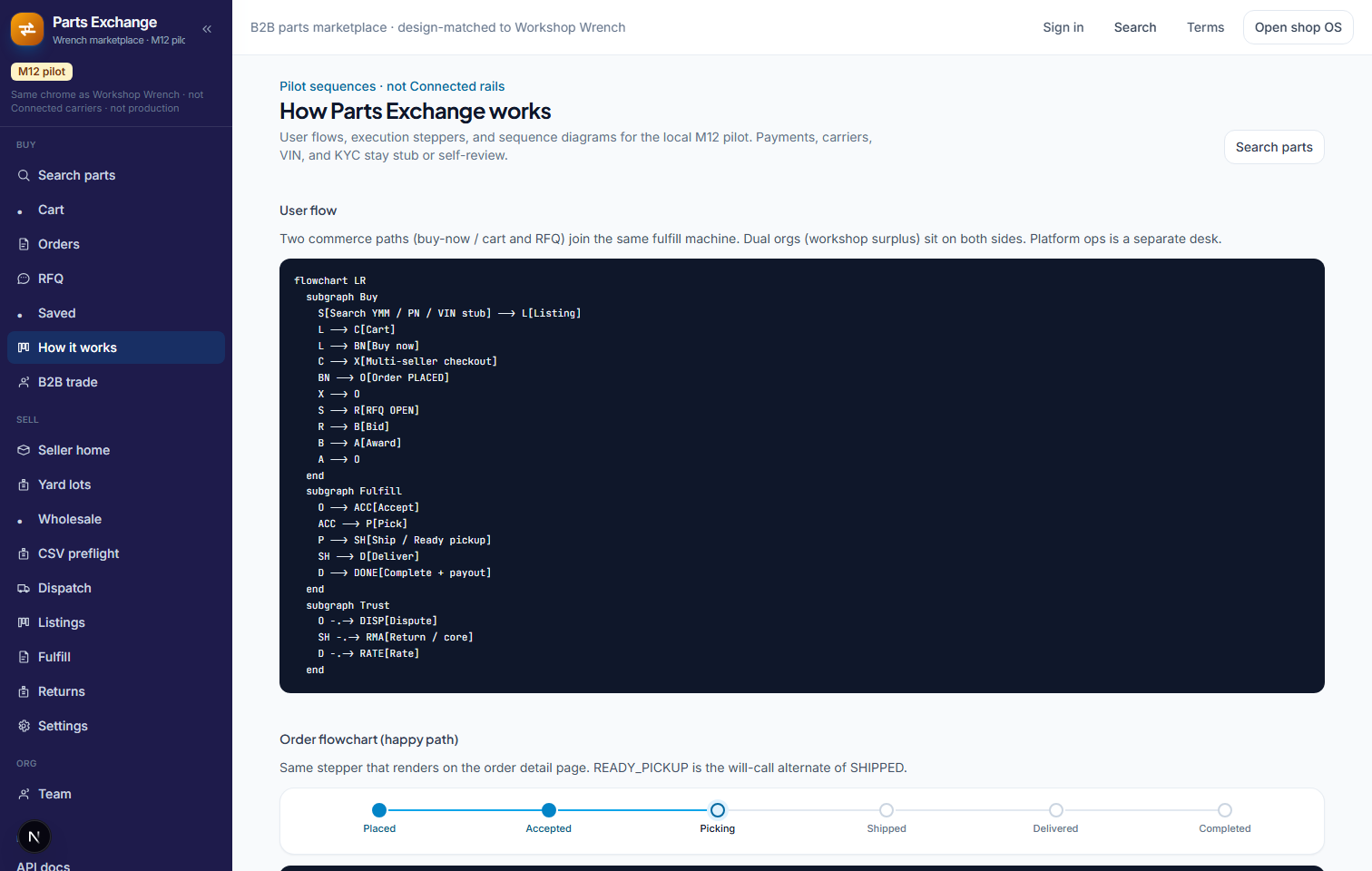The height and width of the screenshot is (871, 1372).
Task: Open API docs link in sidebar
Action: tap(43, 866)
